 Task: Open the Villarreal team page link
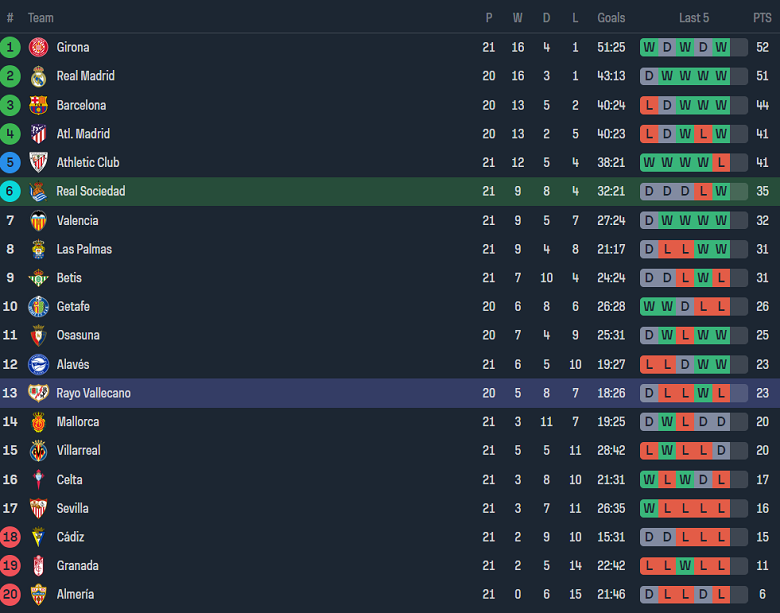coord(78,451)
